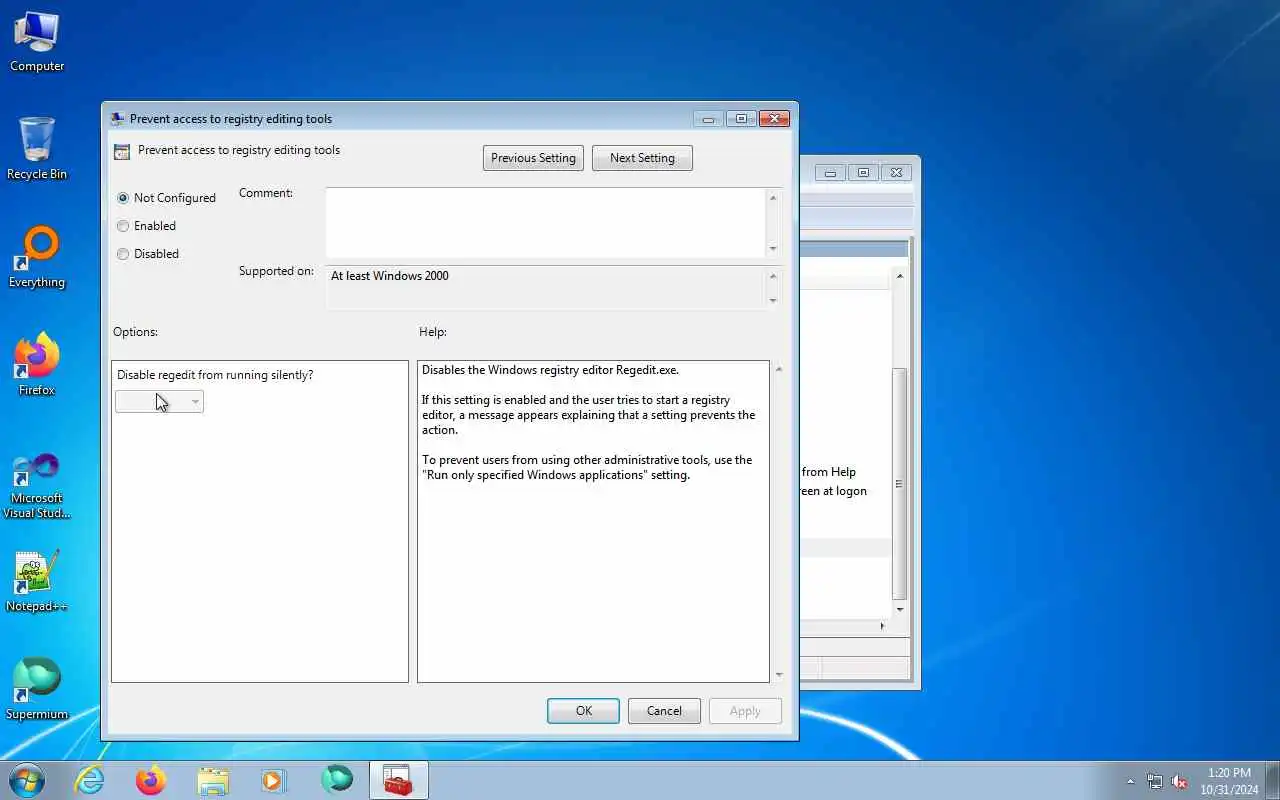The width and height of the screenshot is (1280, 800).
Task: Click the background window's scroll-down arrow
Action: pyautogui.click(x=900, y=609)
